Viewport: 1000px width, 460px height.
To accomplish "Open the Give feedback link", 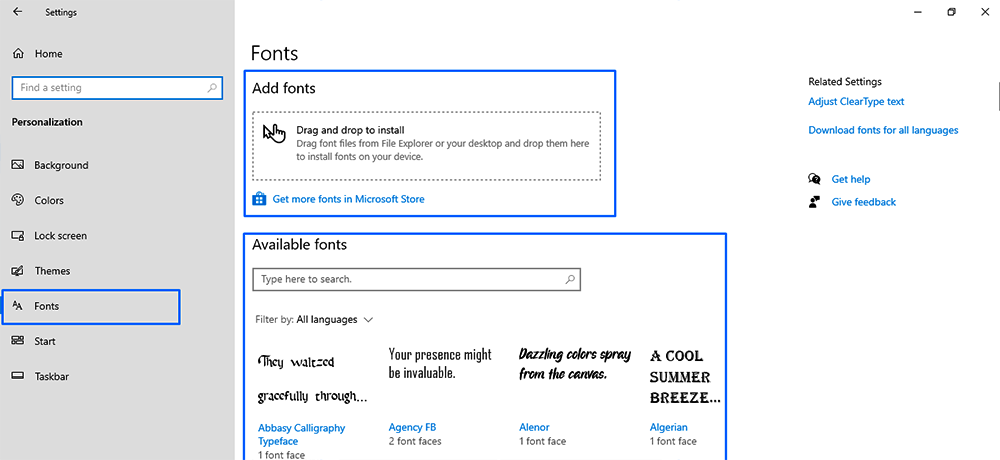I will coord(864,202).
